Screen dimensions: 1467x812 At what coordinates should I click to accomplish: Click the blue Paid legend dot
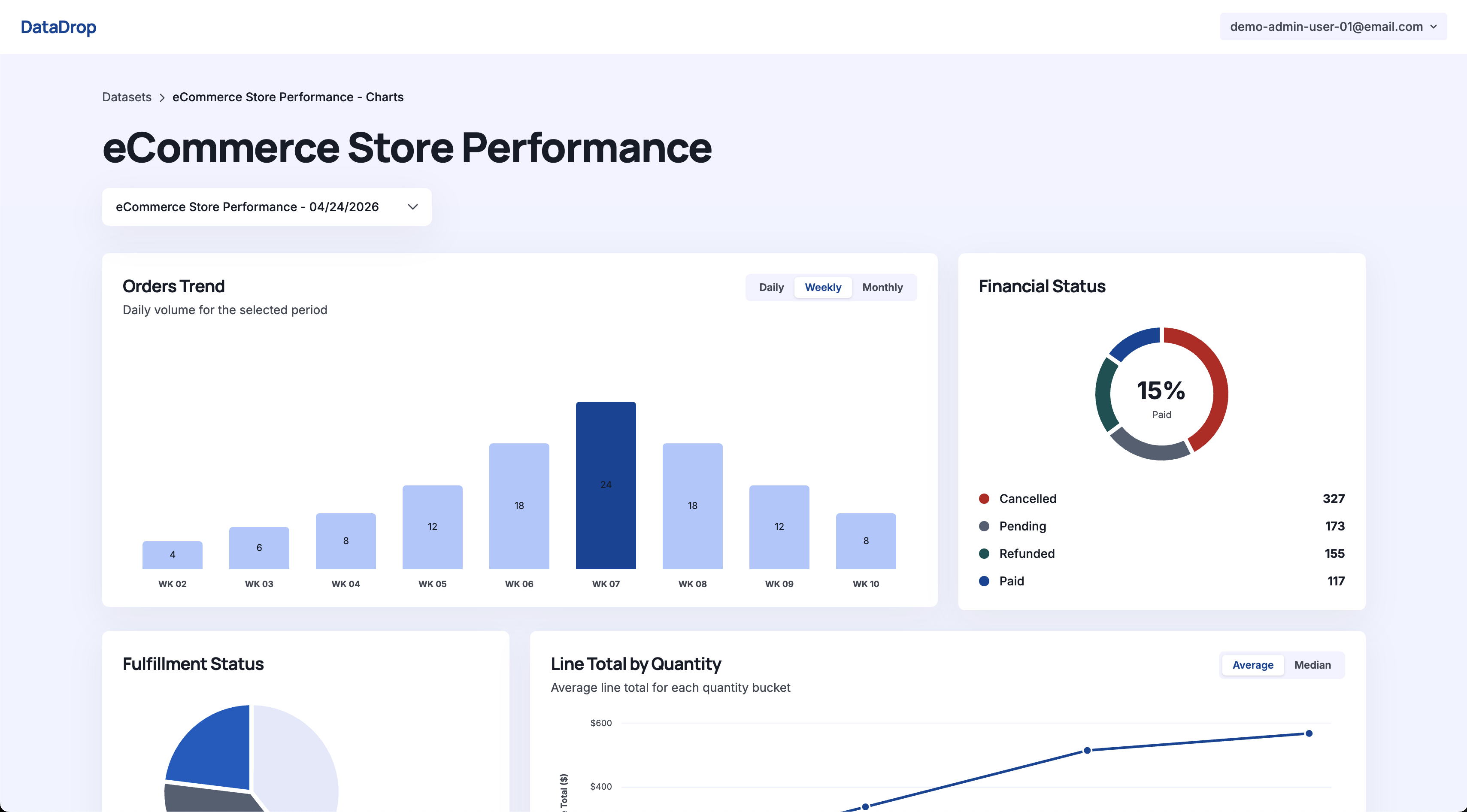coord(983,581)
